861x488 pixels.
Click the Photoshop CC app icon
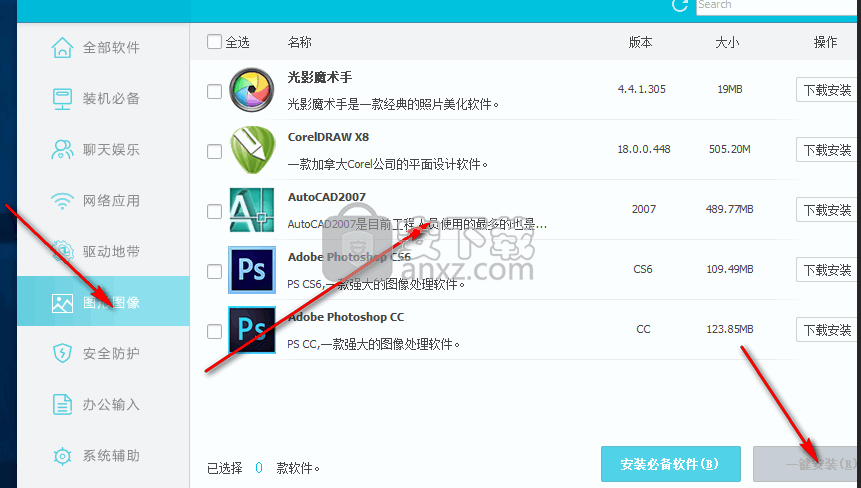[x=251, y=329]
